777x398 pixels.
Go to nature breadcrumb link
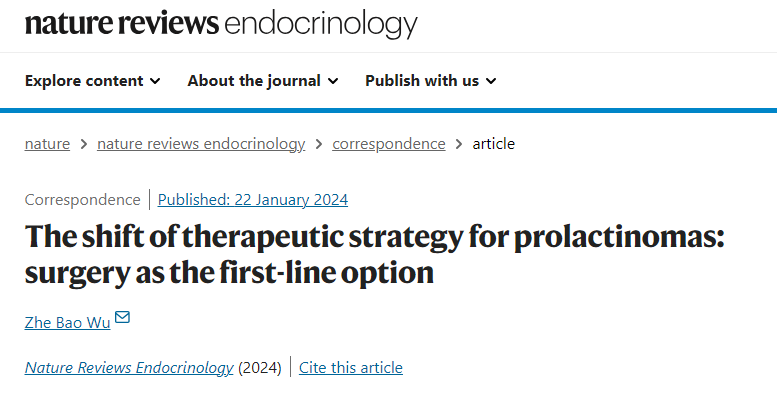[47, 144]
